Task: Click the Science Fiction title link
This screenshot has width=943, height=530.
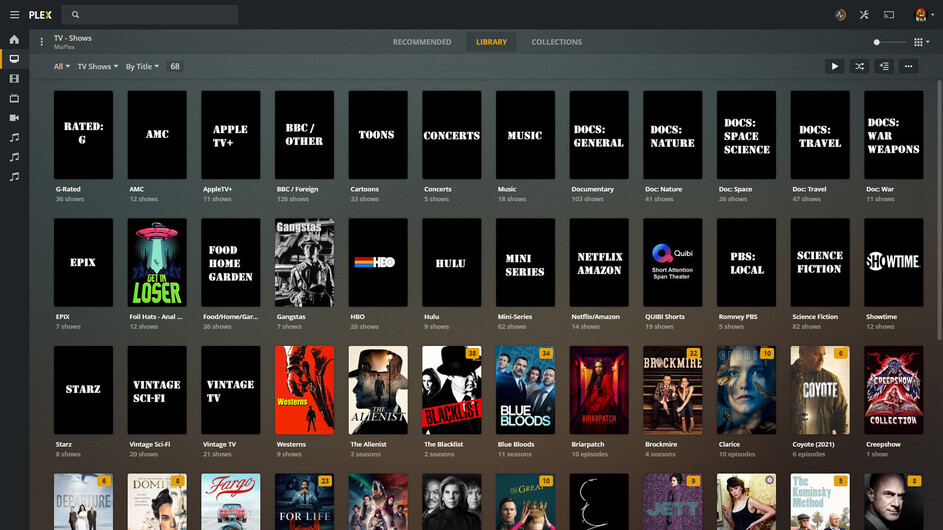Action: [815, 316]
